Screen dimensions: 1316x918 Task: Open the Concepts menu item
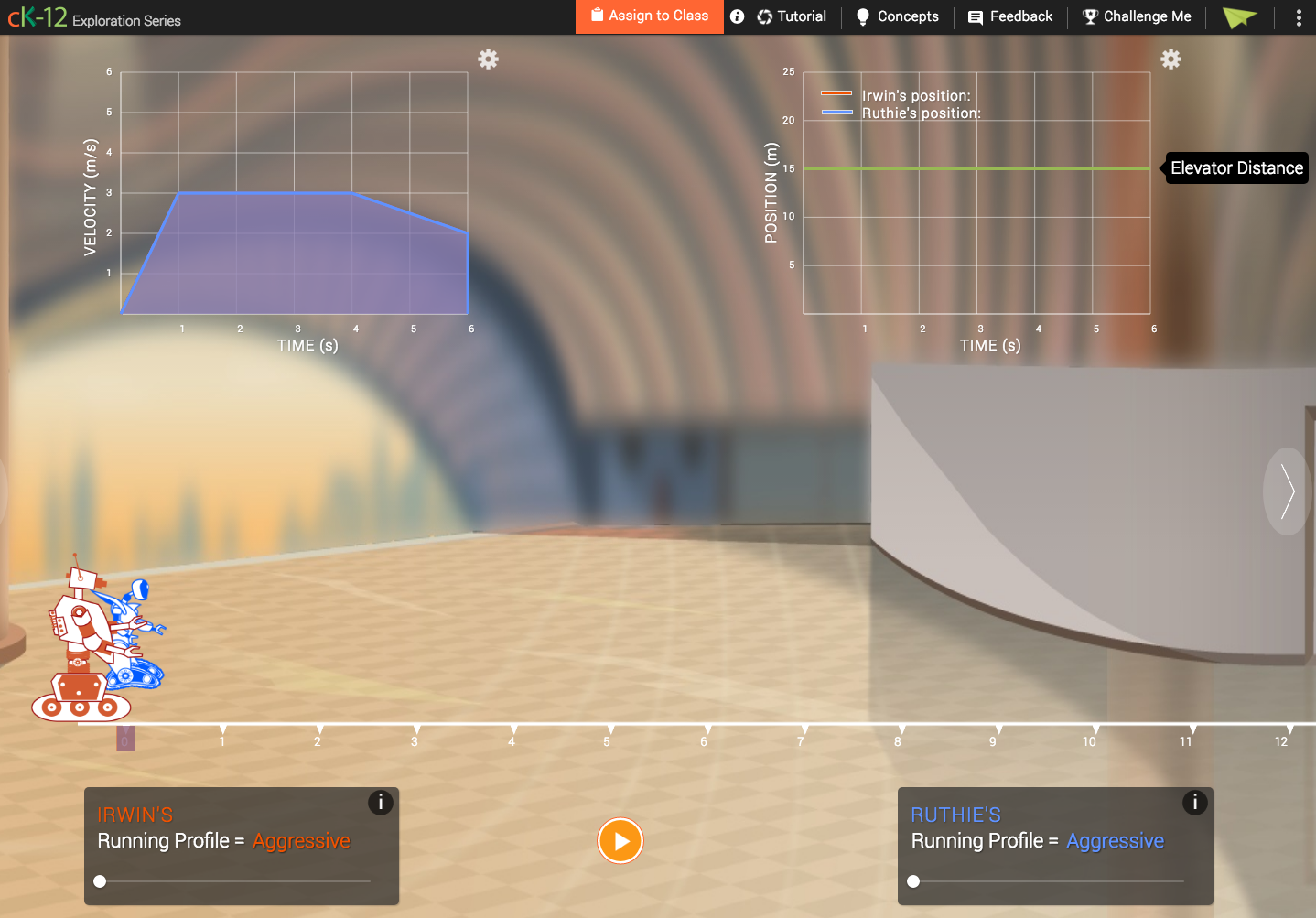pos(897,16)
